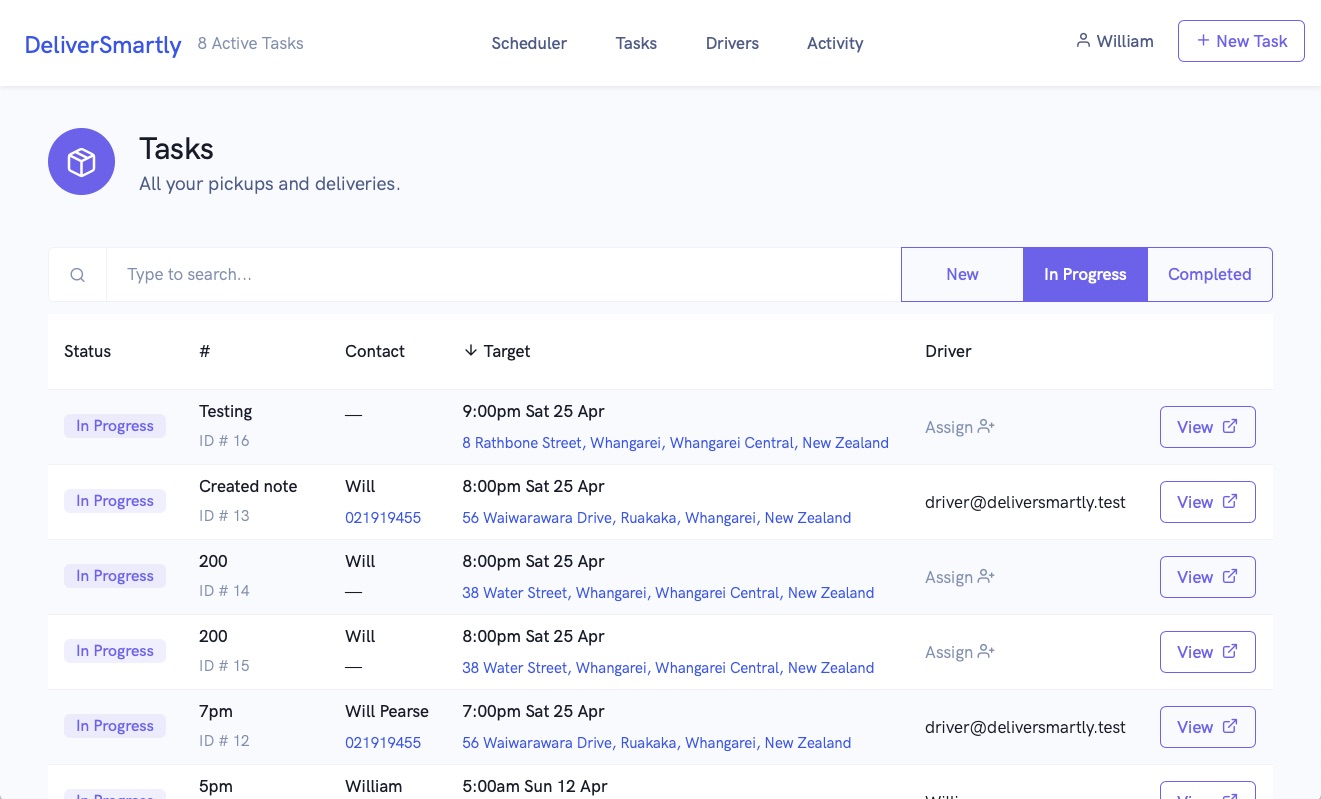This screenshot has height=799, width=1321.
Task: Focus the Type to search field
Action: 504,274
